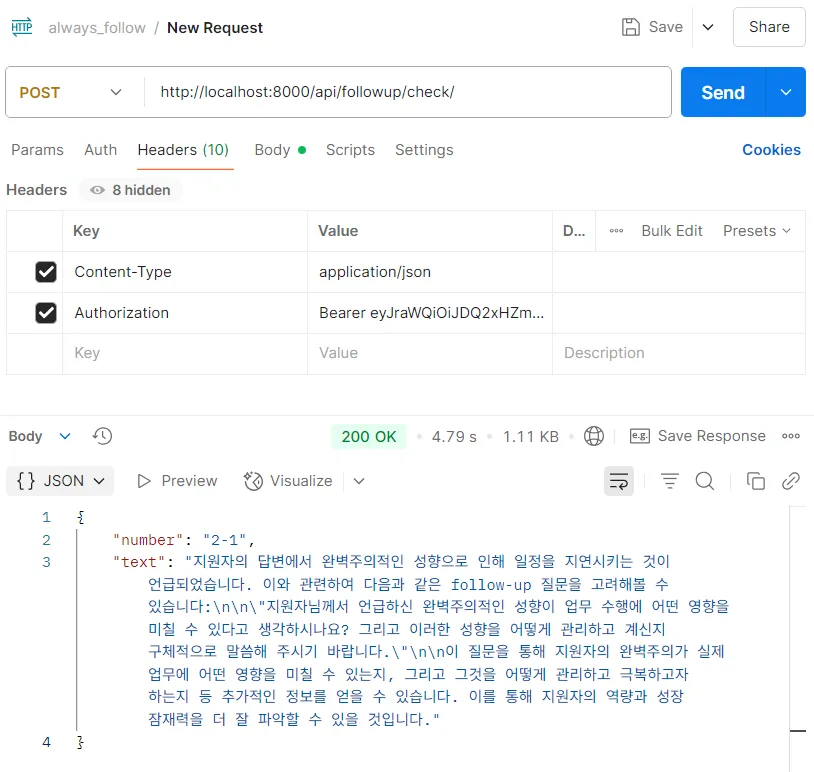Image resolution: width=814 pixels, height=772 pixels.
Task: Switch to the Params tab
Action: (x=37, y=150)
